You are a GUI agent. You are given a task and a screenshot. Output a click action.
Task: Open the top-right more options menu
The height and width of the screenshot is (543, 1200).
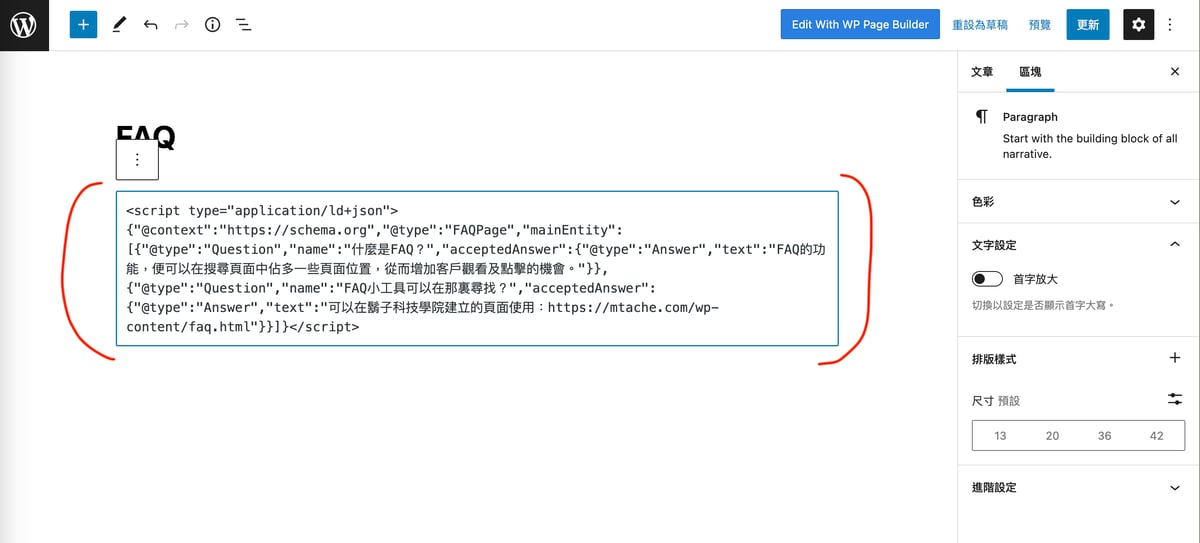pos(1171,25)
